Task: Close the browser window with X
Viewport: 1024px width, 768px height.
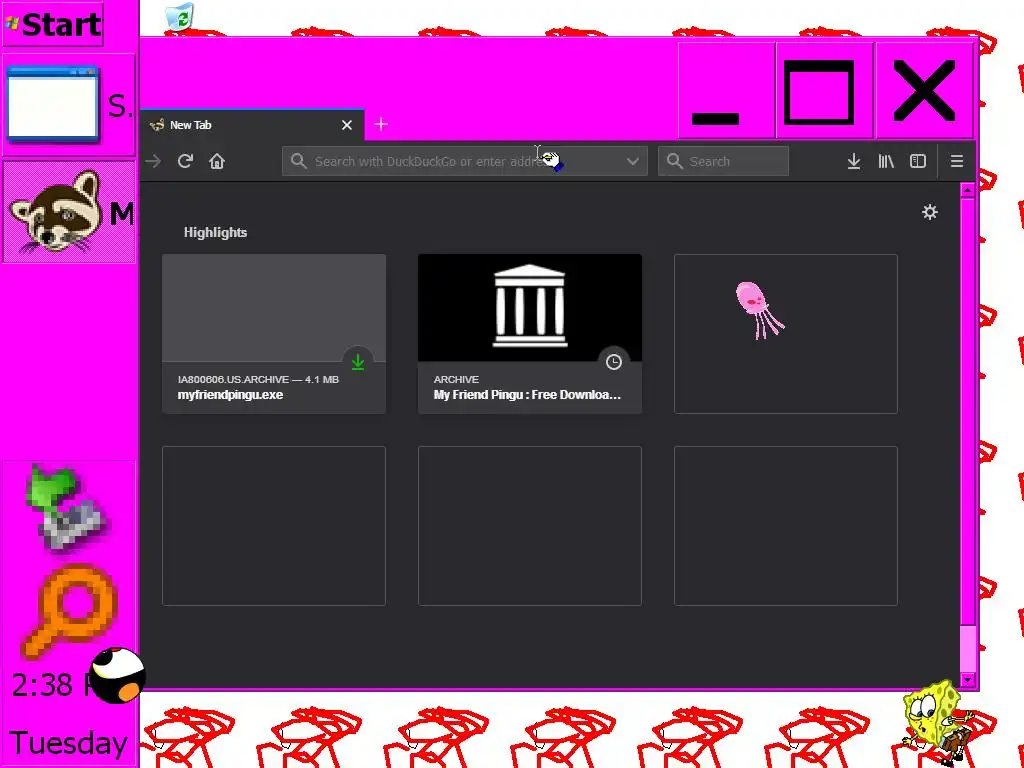Action: click(923, 90)
